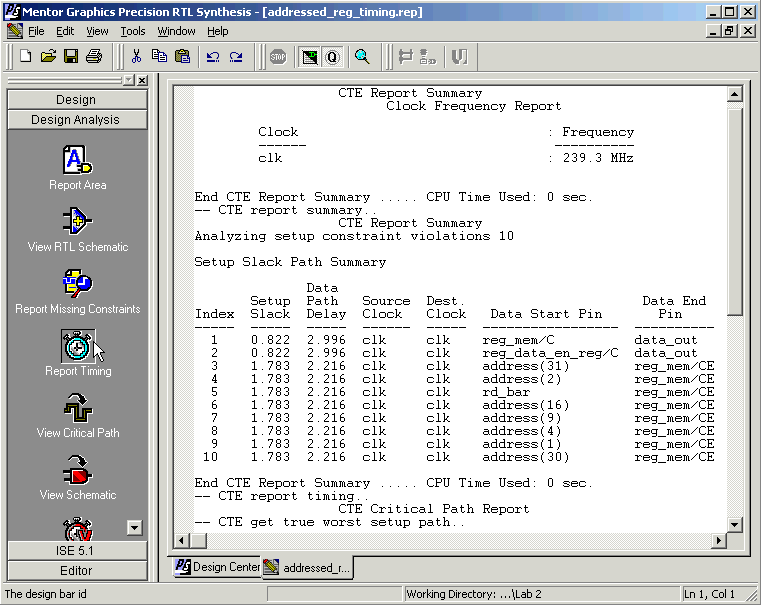Minimize the inner document window

[x=713, y=31]
